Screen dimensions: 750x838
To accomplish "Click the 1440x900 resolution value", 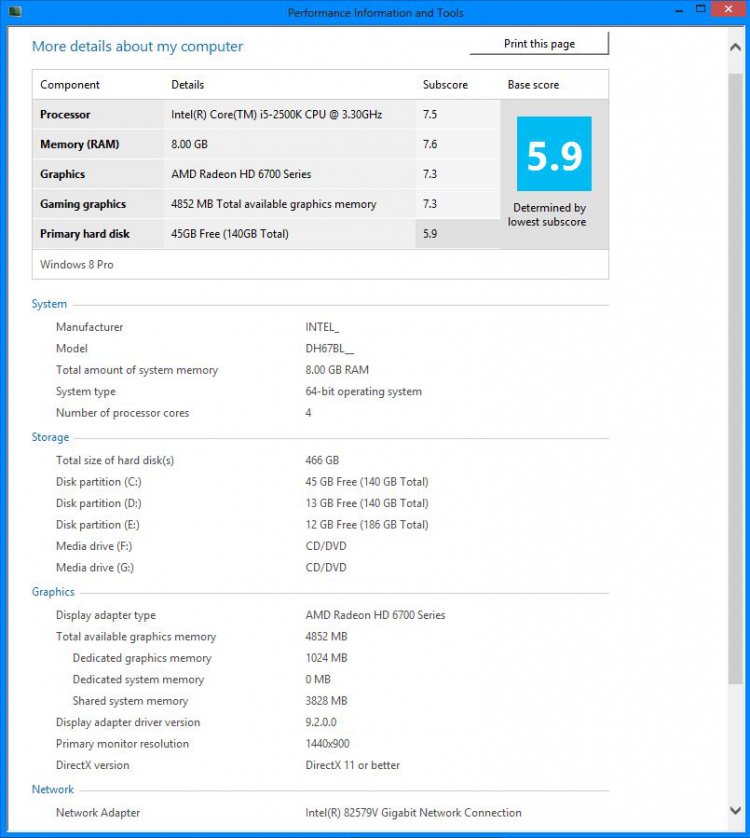I will pos(328,743).
